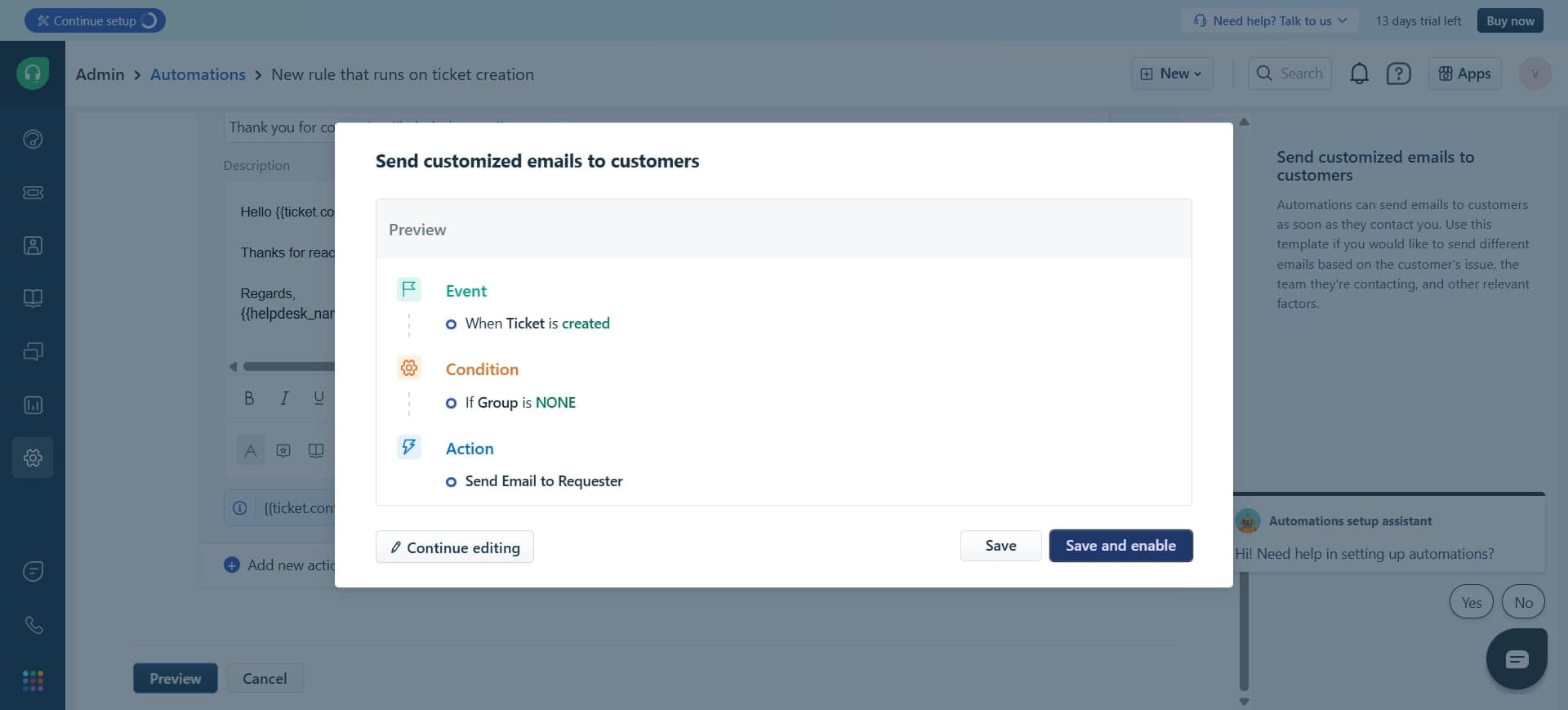This screenshot has width=1568, height=710.
Task: Click Save and enable button
Action: click(1120, 546)
